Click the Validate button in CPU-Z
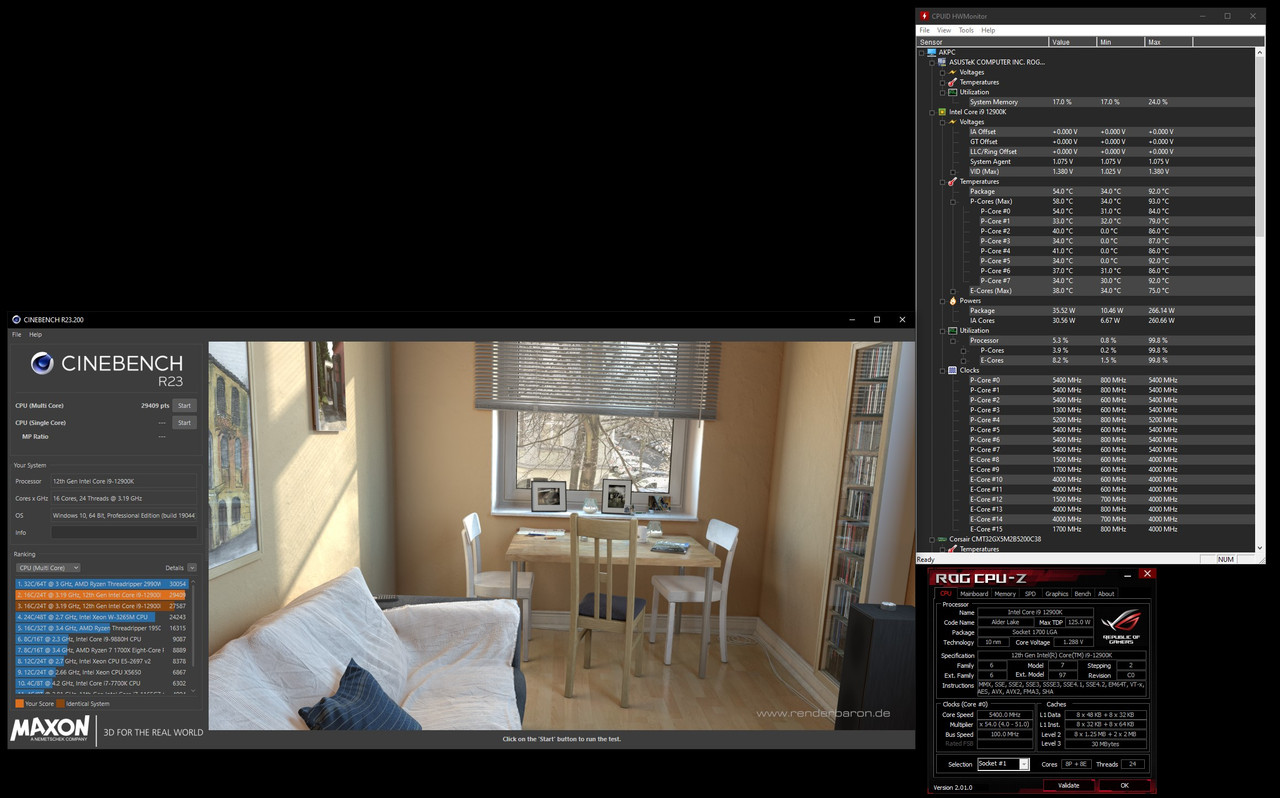Image resolution: width=1280 pixels, height=798 pixels. (x=1068, y=785)
